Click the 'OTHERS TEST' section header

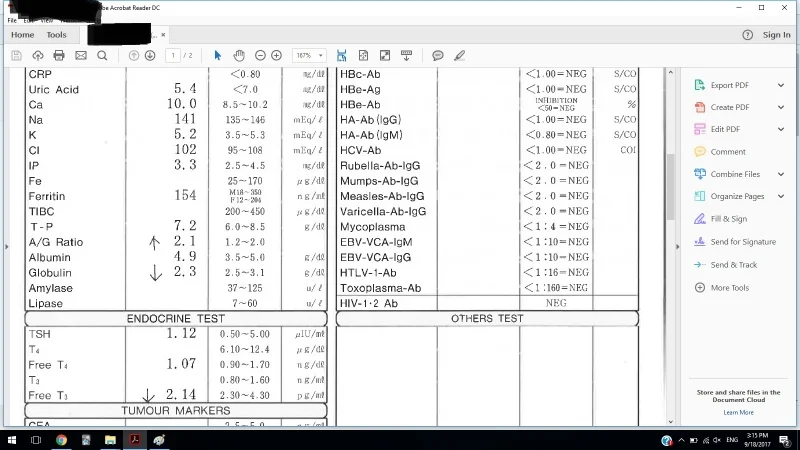[487, 318]
